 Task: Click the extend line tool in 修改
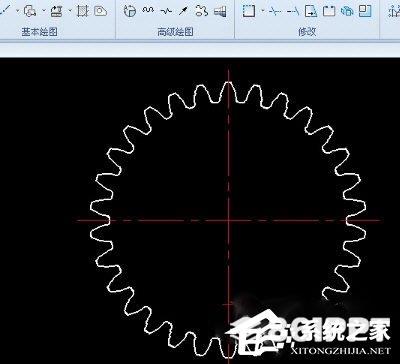[293, 11]
